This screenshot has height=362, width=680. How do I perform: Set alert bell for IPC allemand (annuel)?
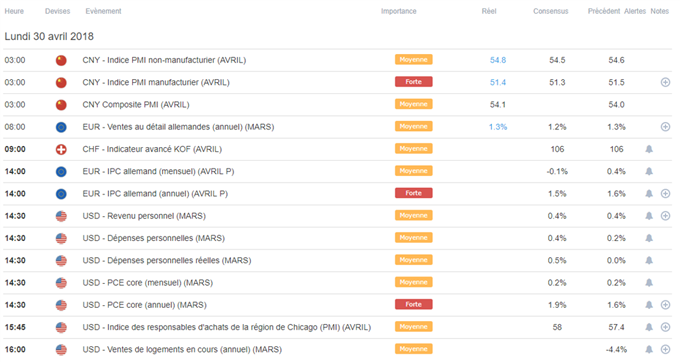[649, 194]
